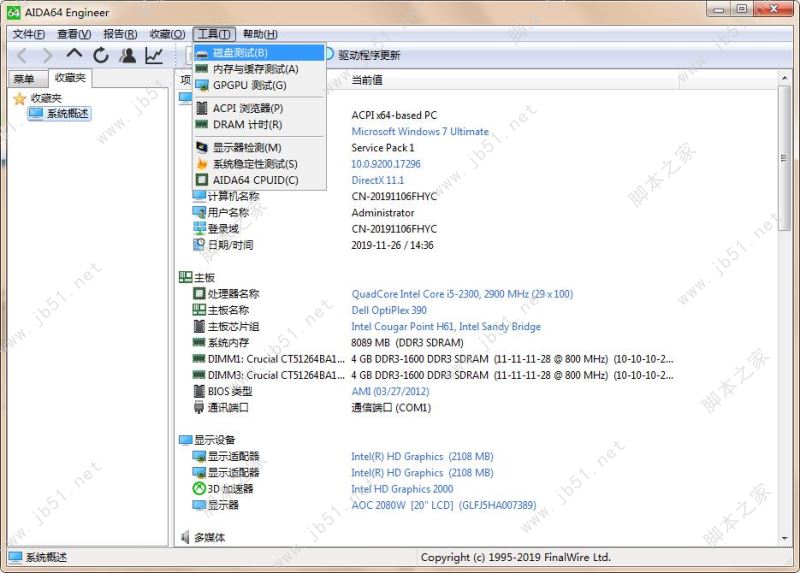Image resolution: width=800 pixels, height=573 pixels.
Task: Open the 文件(F) menu
Action: point(29,34)
